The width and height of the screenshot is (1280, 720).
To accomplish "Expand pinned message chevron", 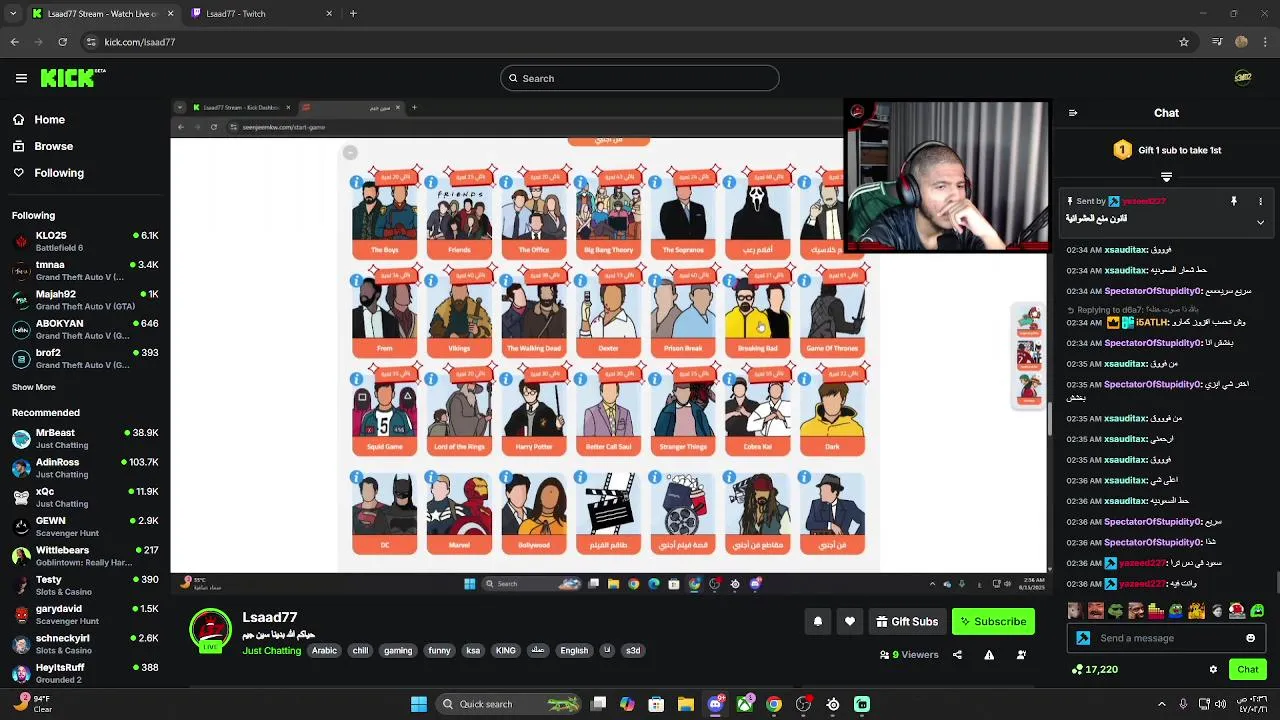I will [x=1260, y=222].
